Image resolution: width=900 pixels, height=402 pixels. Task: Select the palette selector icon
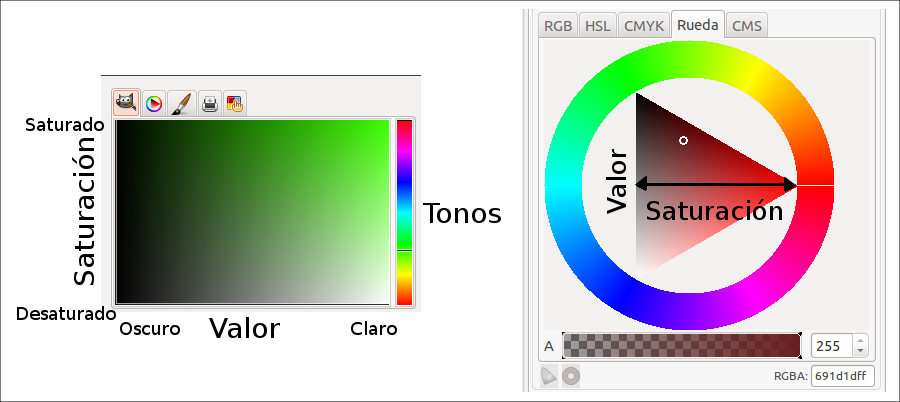pos(235,104)
